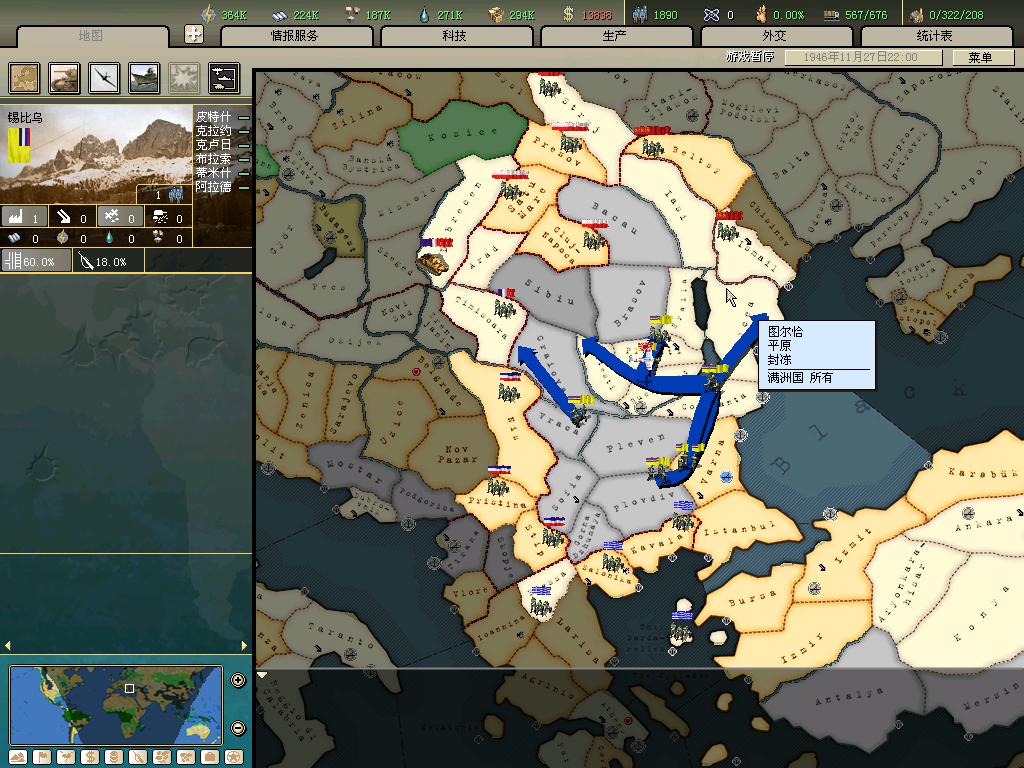Switch to terrain map mode icon
Screen dimensions: 1024x768
(17, 757)
